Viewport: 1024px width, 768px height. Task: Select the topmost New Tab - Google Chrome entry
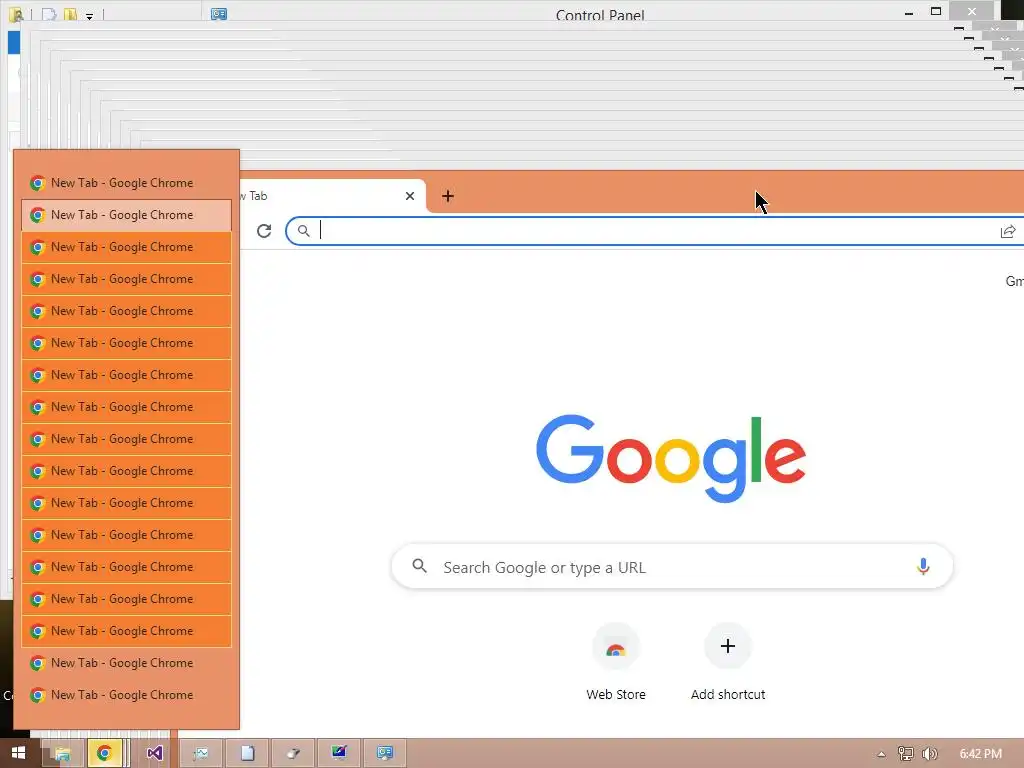tap(127, 183)
